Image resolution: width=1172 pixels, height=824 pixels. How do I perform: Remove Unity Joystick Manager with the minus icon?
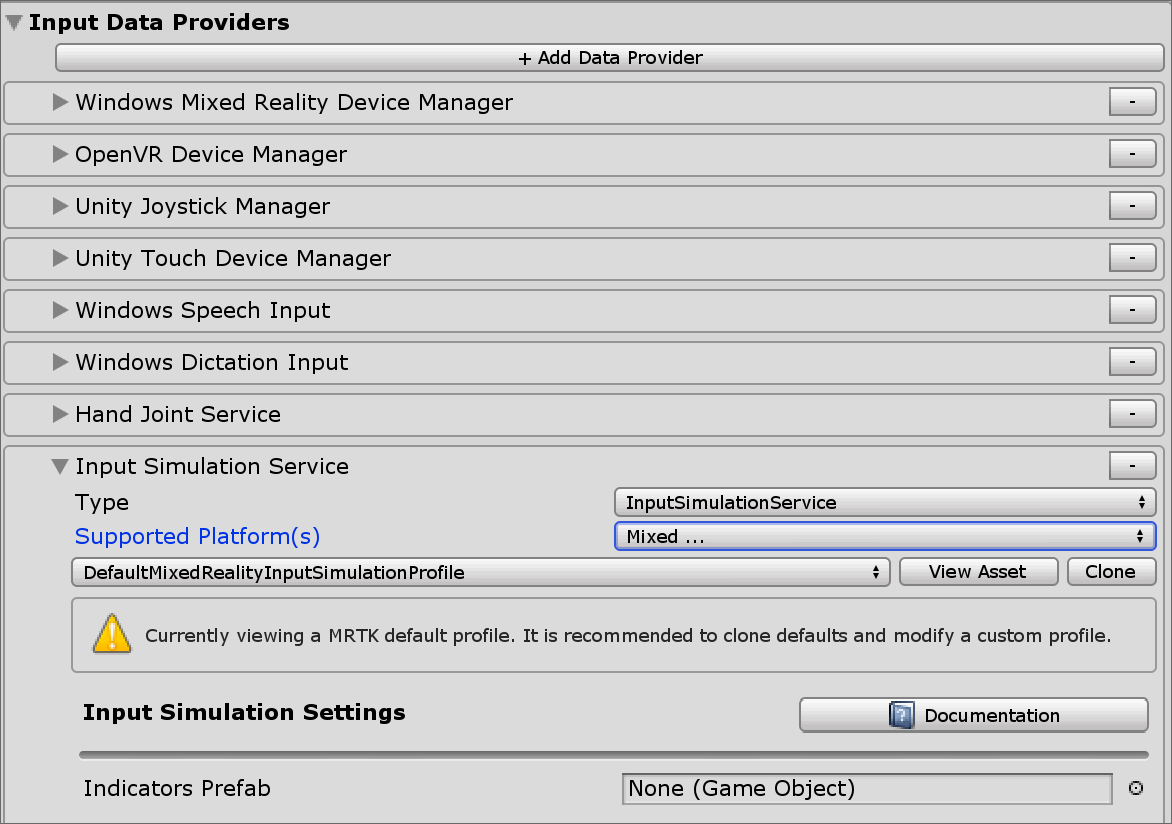1131,206
